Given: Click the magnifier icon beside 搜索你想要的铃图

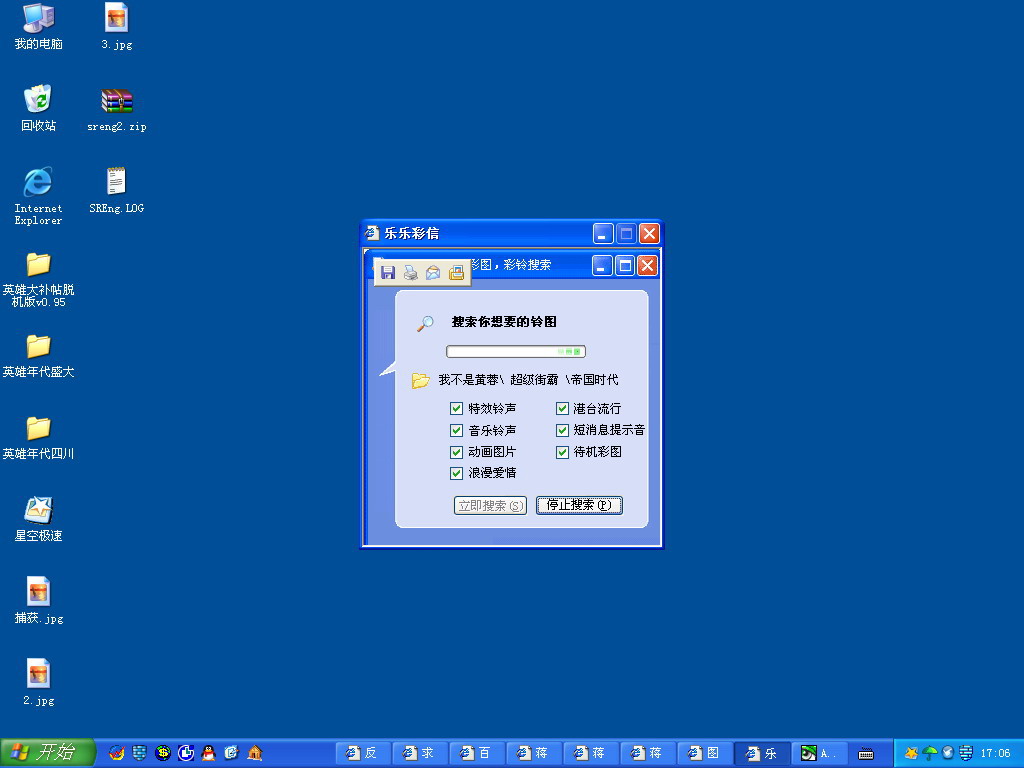Looking at the screenshot, I should coord(426,323).
